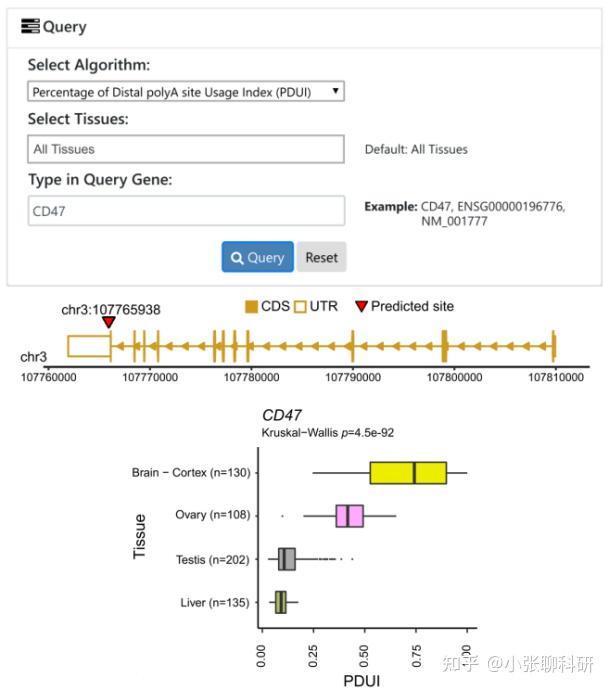Click the UTR box on gene track
Image resolution: width=609 pixels, height=690 pixels.
pyautogui.click(x=89, y=346)
